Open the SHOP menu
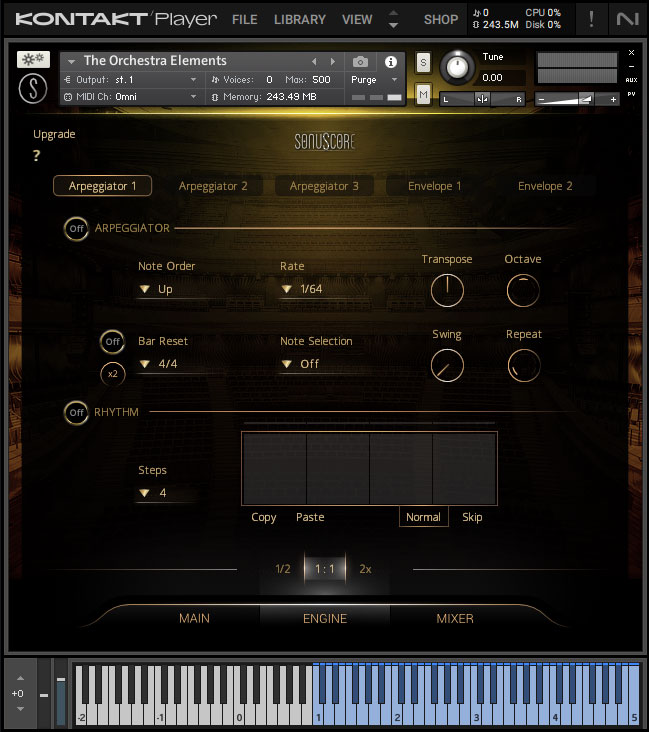This screenshot has width=649, height=732. tap(441, 20)
